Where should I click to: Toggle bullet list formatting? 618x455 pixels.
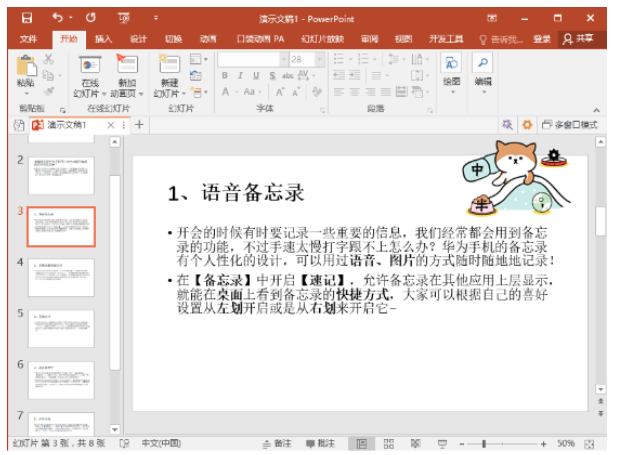(339, 59)
